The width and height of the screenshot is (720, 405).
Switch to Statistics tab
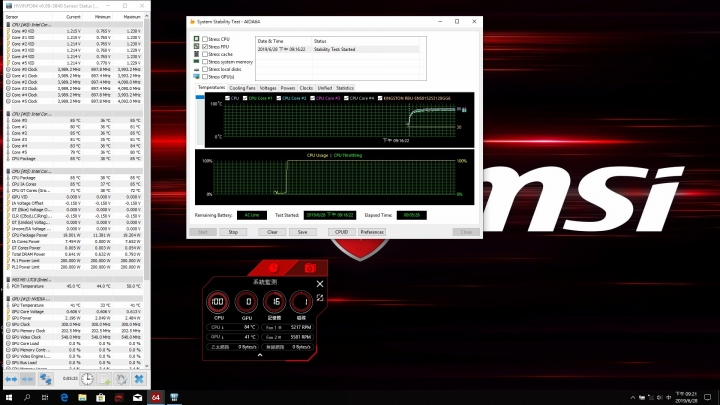coord(345,88)
